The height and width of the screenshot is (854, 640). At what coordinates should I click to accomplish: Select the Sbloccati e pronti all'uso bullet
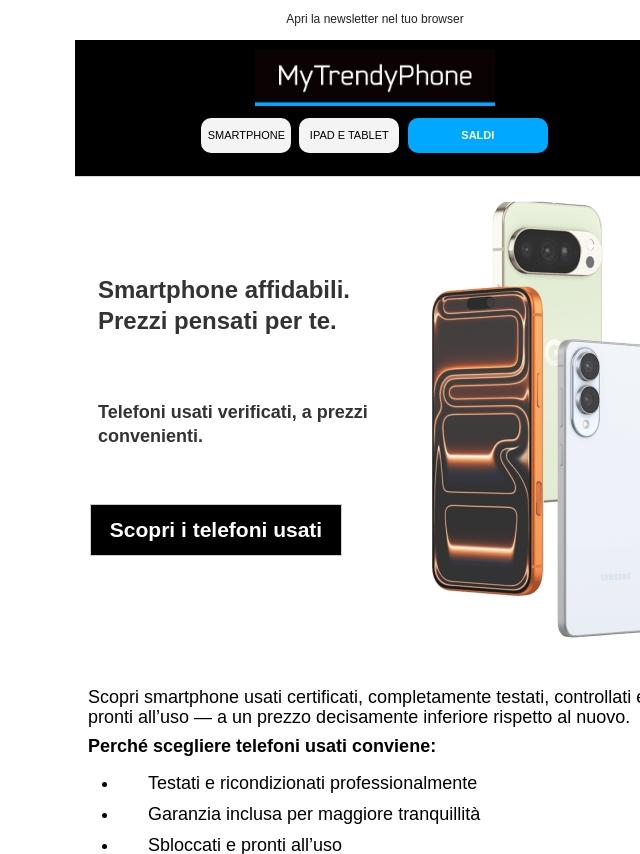(245, 845)
